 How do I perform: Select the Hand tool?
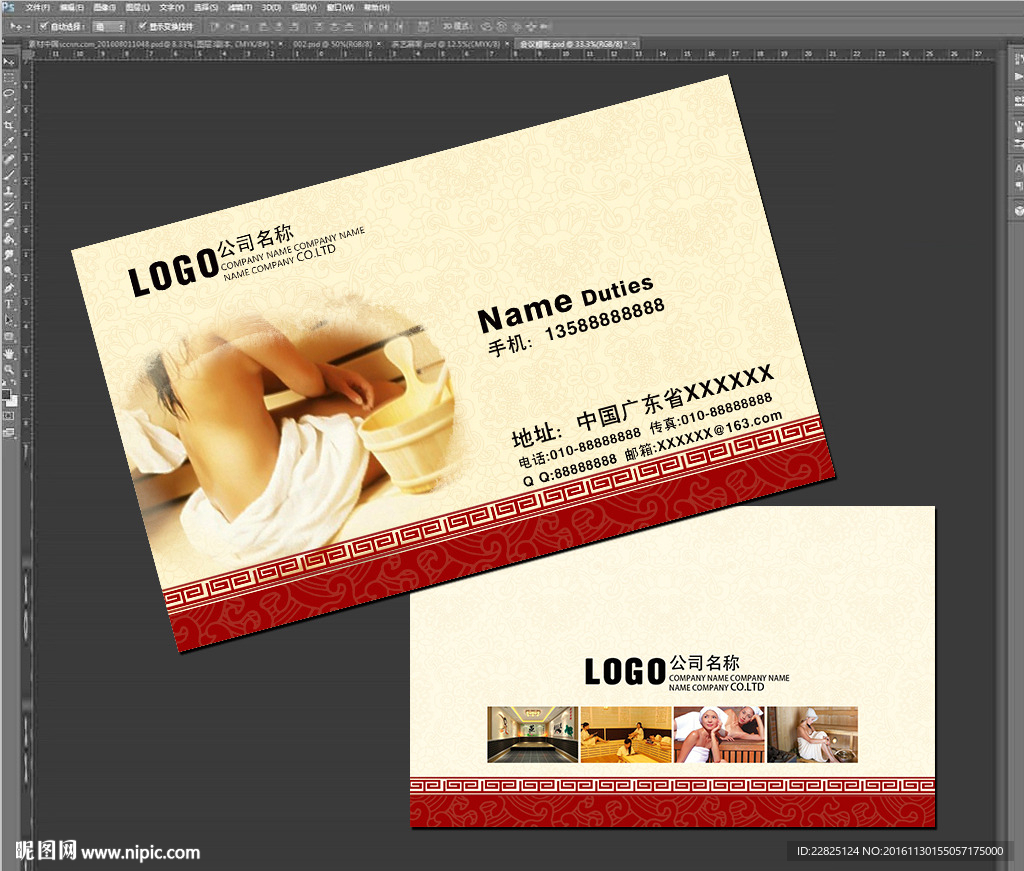(x=9, y=353)
